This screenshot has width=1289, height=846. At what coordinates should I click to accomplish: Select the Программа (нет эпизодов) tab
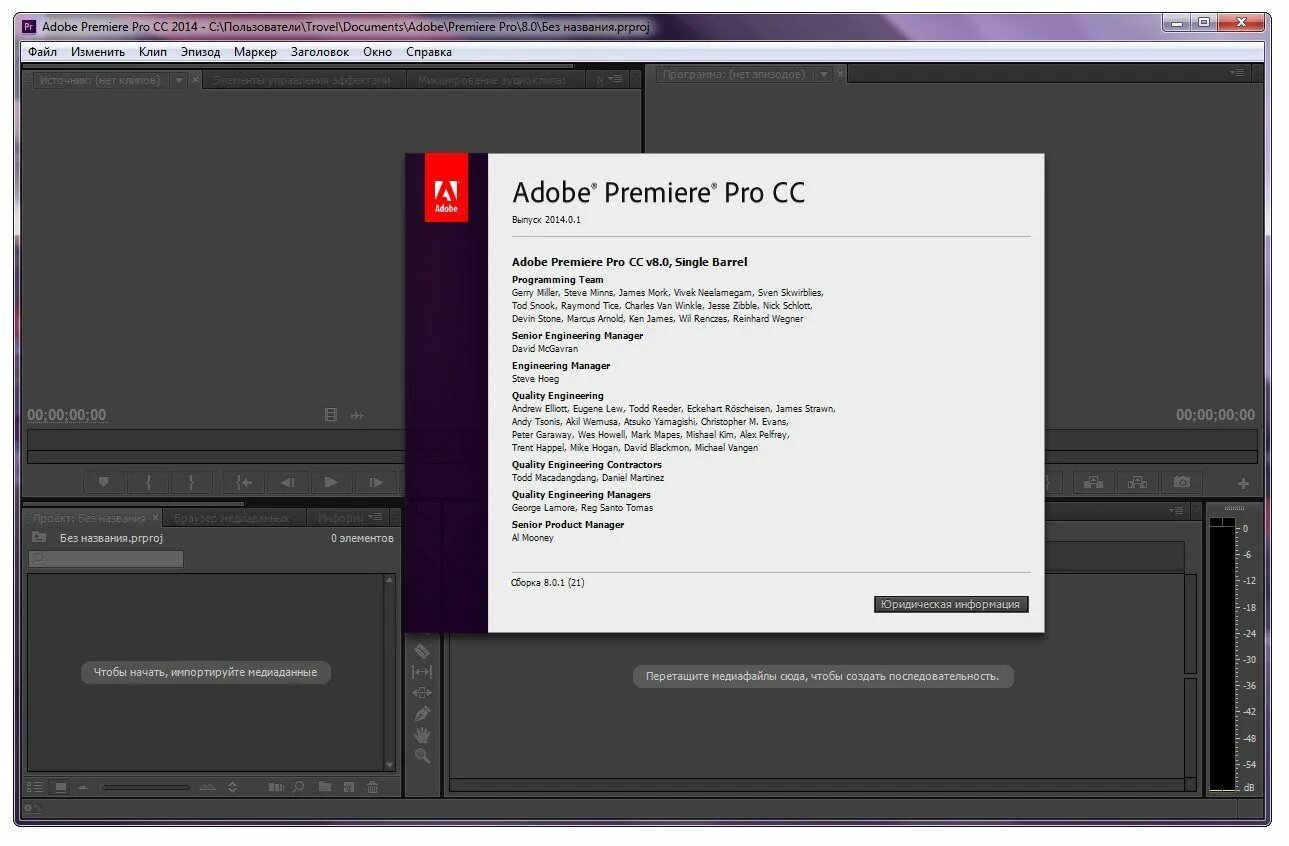click(x=734, y=74)
